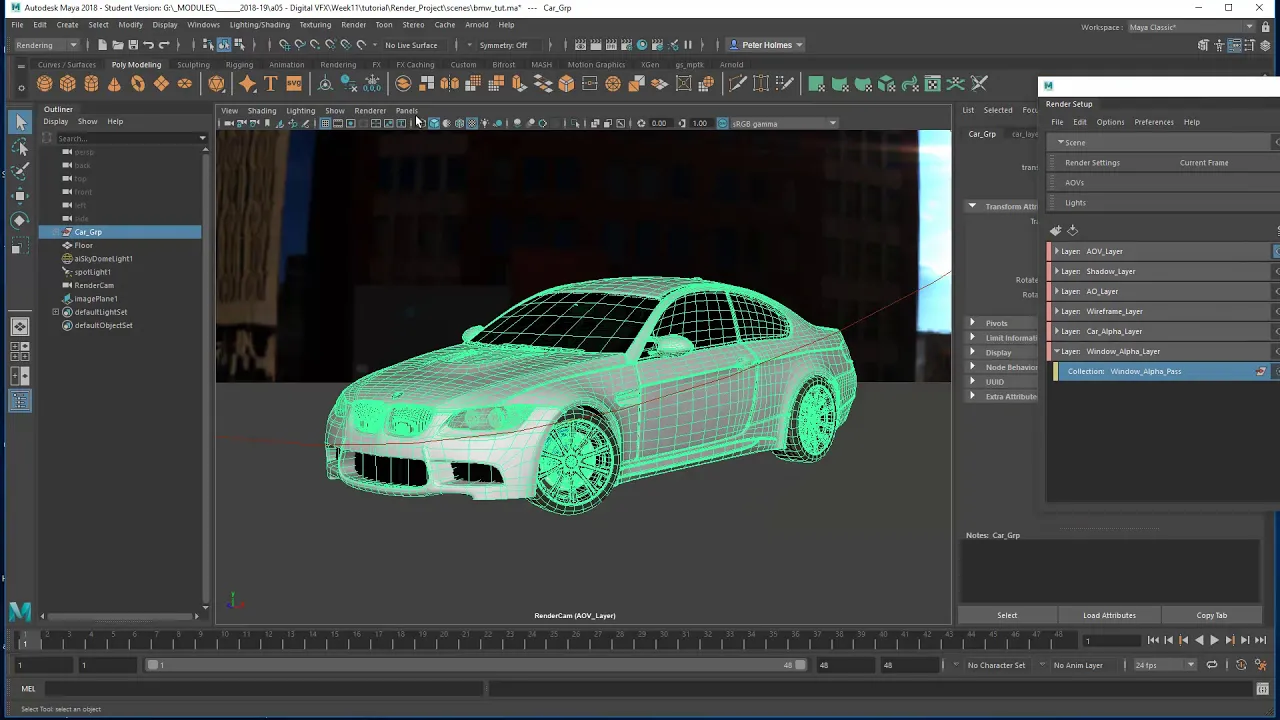Click the Undo arrow icon
Image resolution: width=1280 pixels, height=720 pixels.
(148, 45)
